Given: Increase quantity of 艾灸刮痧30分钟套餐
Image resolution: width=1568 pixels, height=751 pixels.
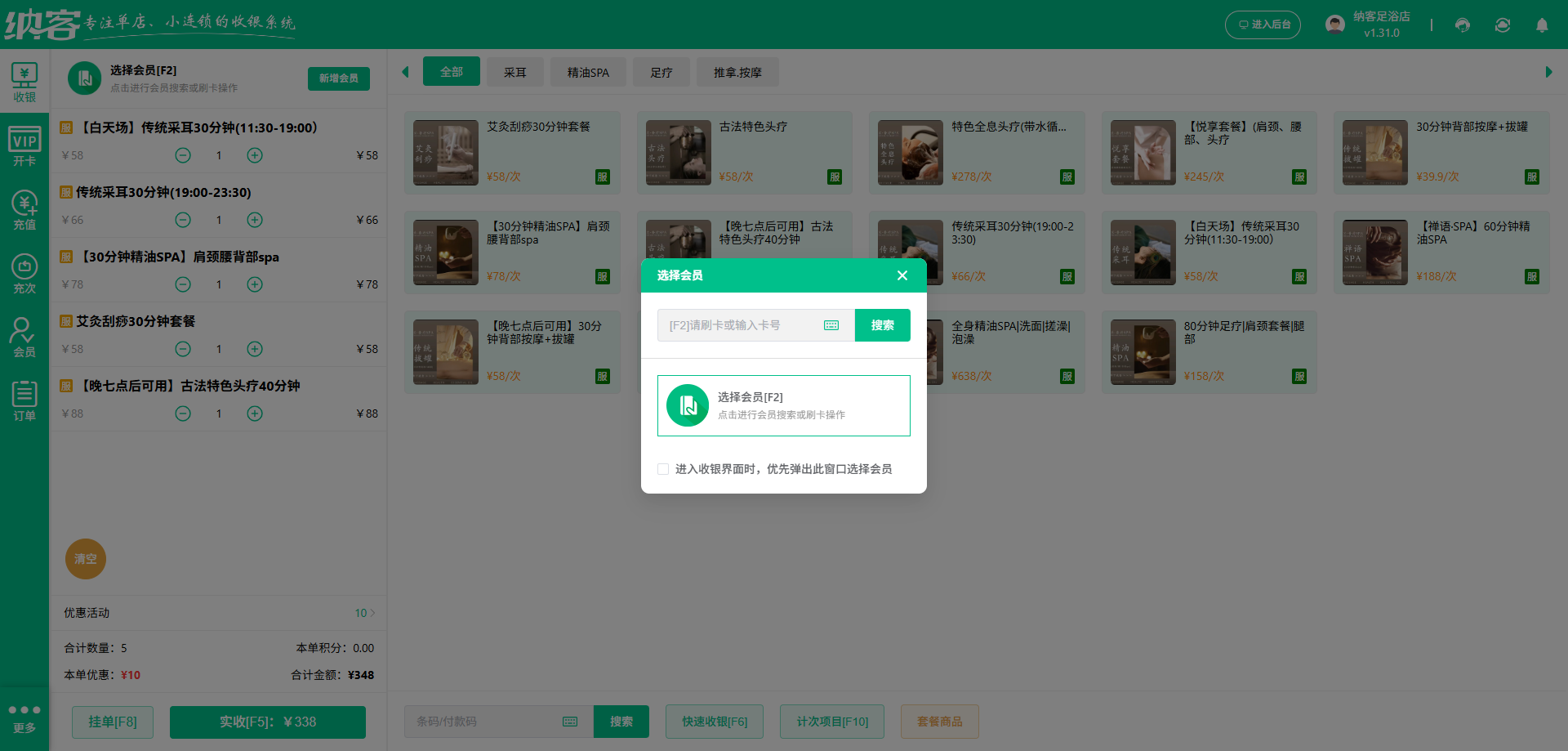Looking at the screenshot, I should [255, 349].
